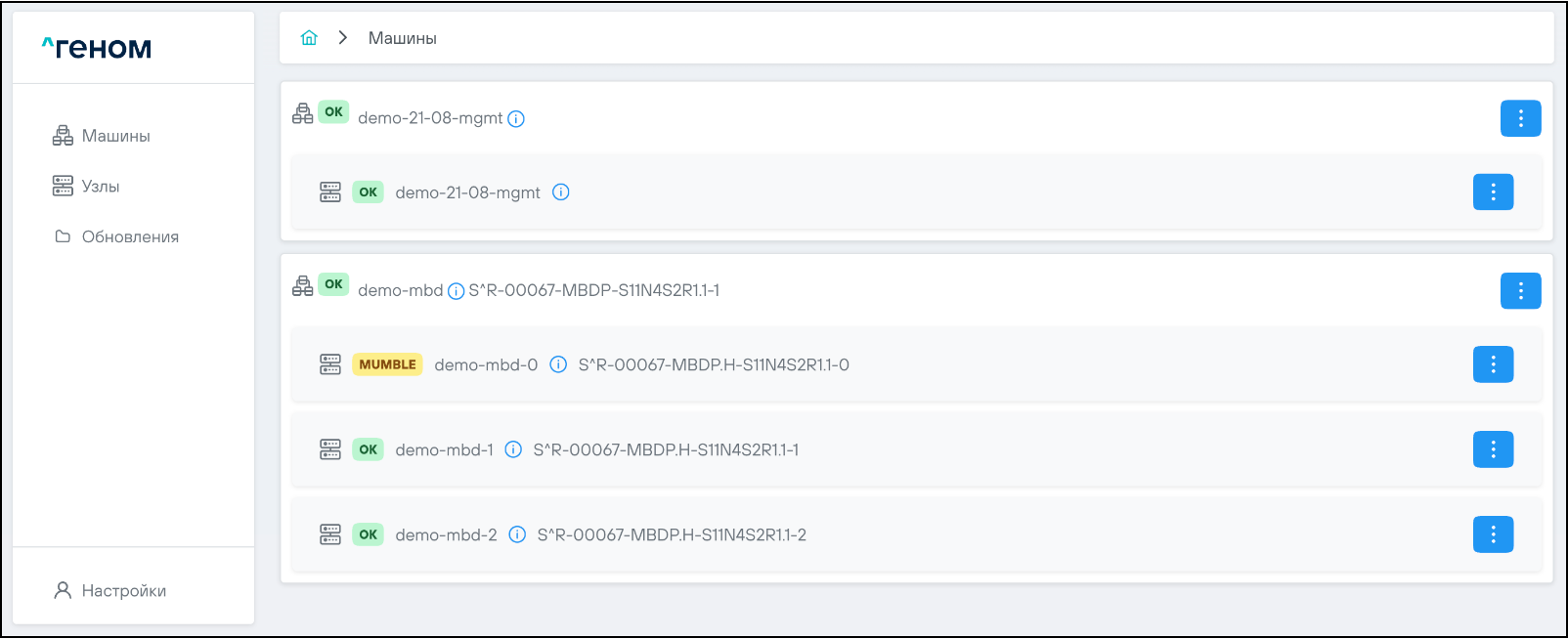Open actions menu for demo-mbd-2 node
Screen dimensions: 1568x639
[x=1493, y=534]
